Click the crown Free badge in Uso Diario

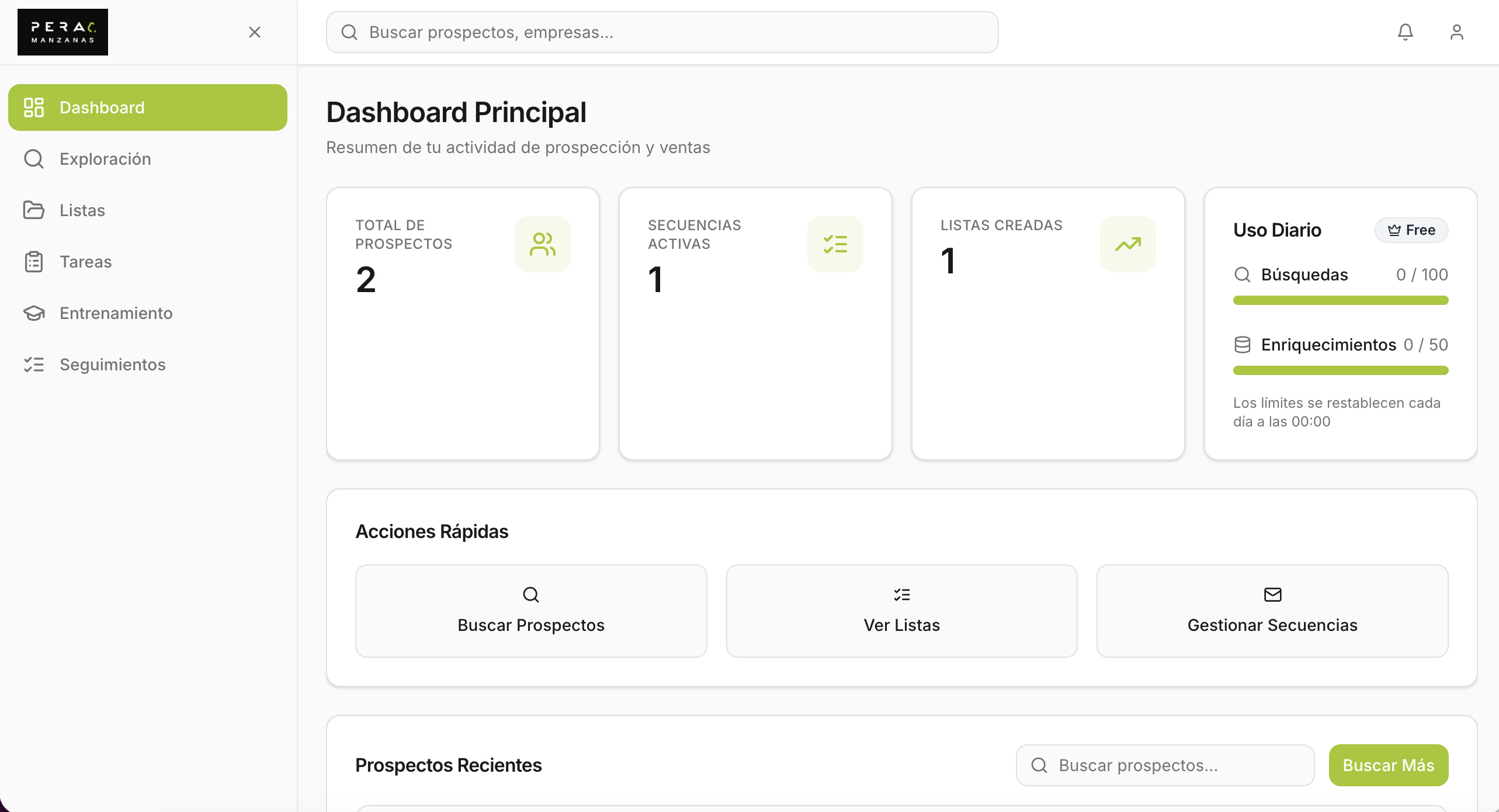tap(1411, 230)
